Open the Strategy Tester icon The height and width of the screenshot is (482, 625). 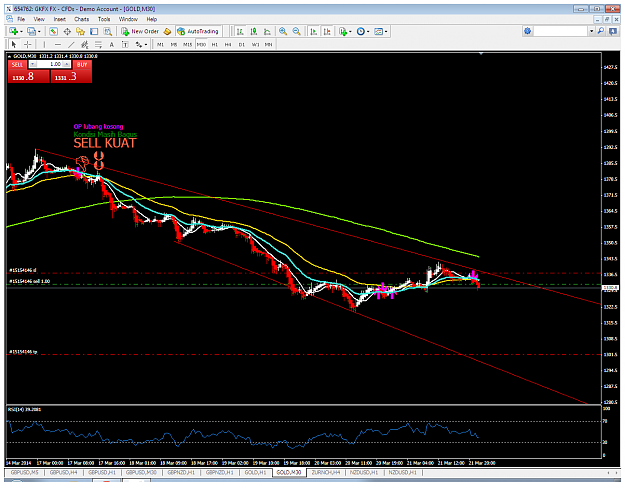108,31
